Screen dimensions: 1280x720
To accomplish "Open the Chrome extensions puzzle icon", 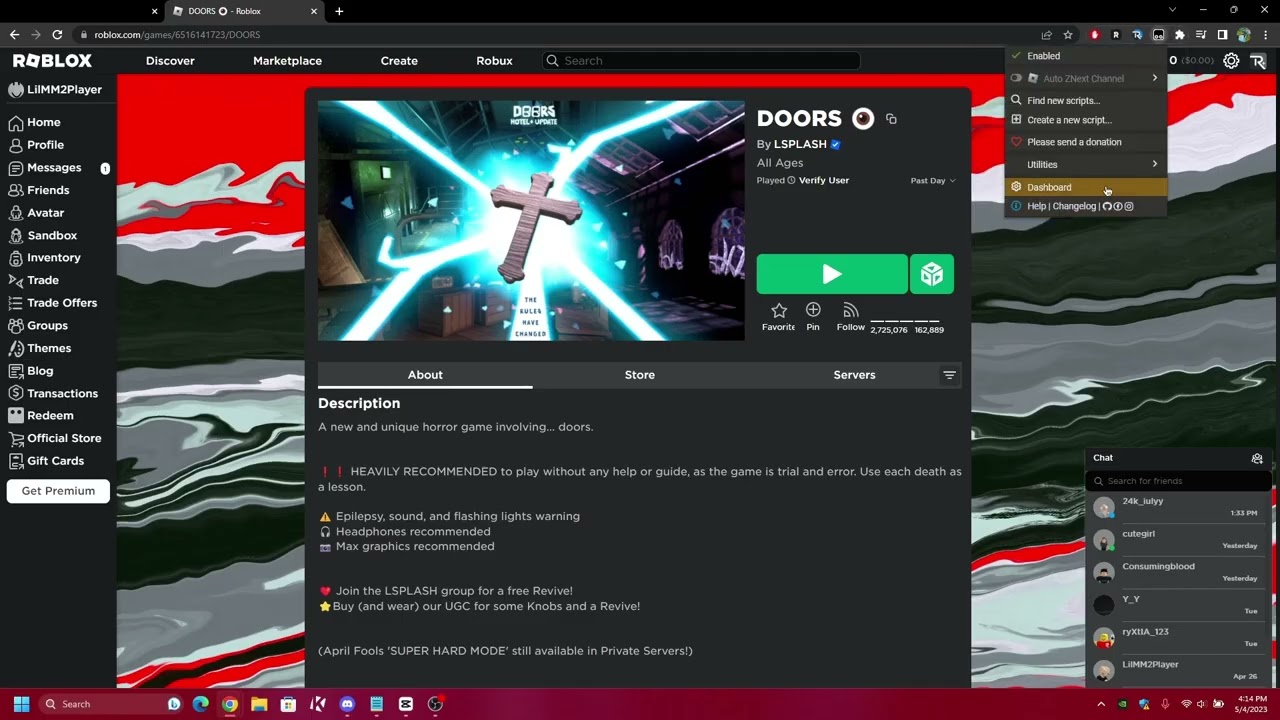I will pyautogui.click(x=1180, y=35).
